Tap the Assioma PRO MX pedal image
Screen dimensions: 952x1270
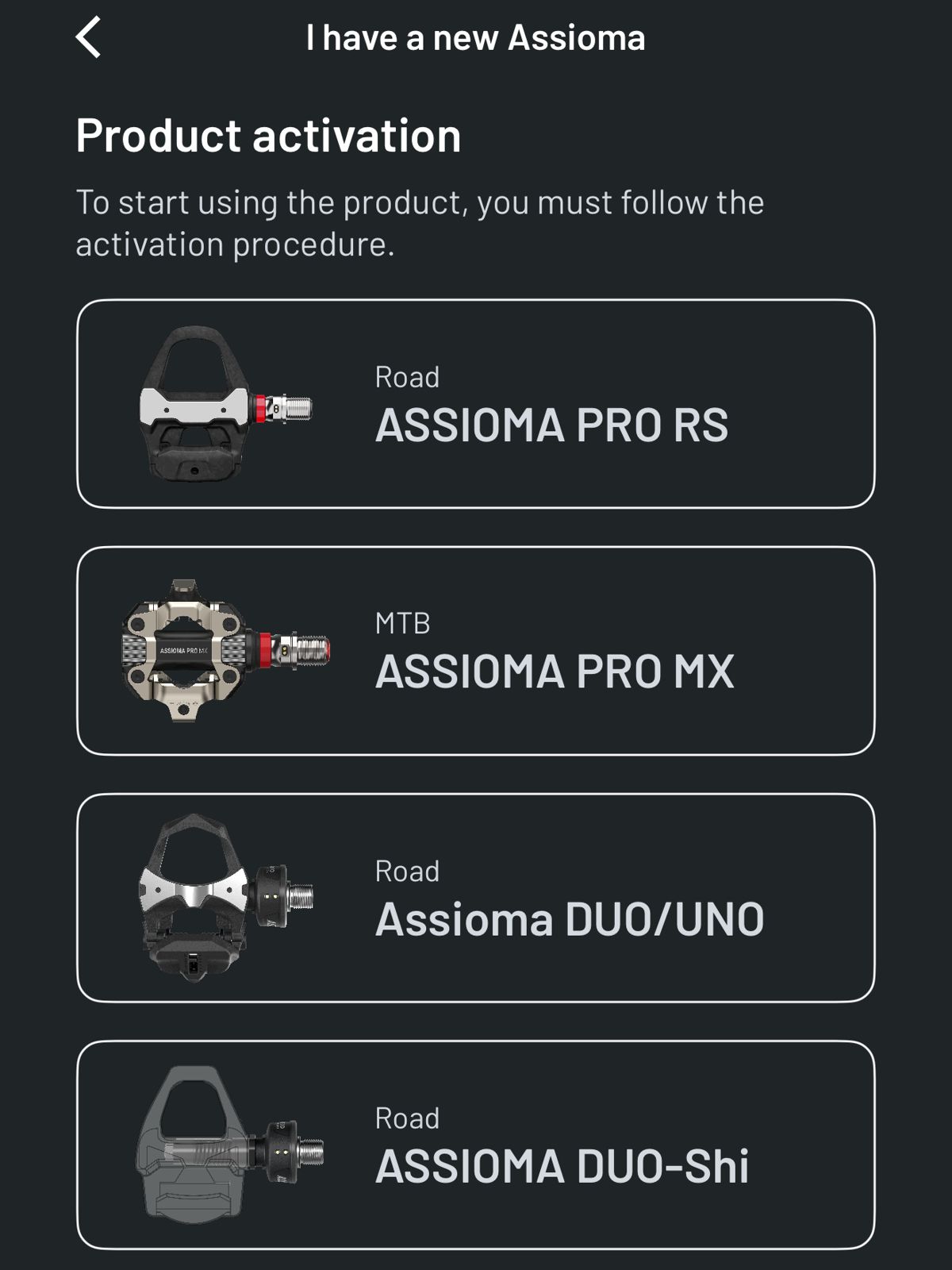click(225, 651)
